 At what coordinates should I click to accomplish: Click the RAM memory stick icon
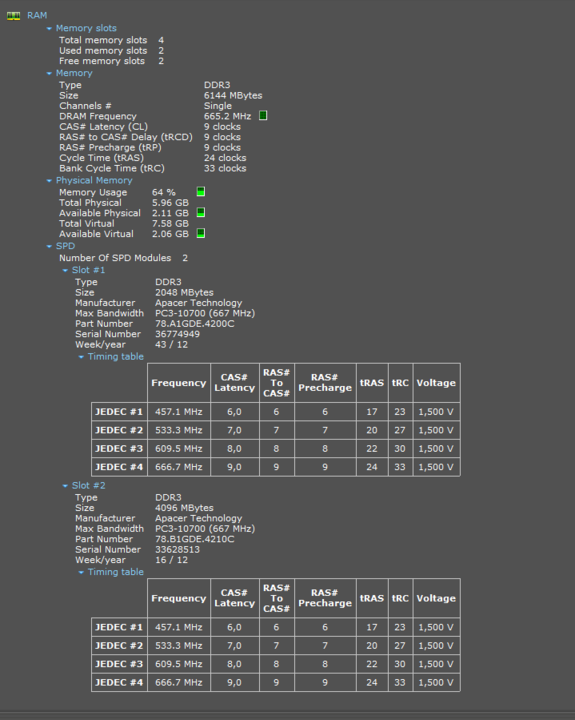pyautogui.click(x=13, y=16)
